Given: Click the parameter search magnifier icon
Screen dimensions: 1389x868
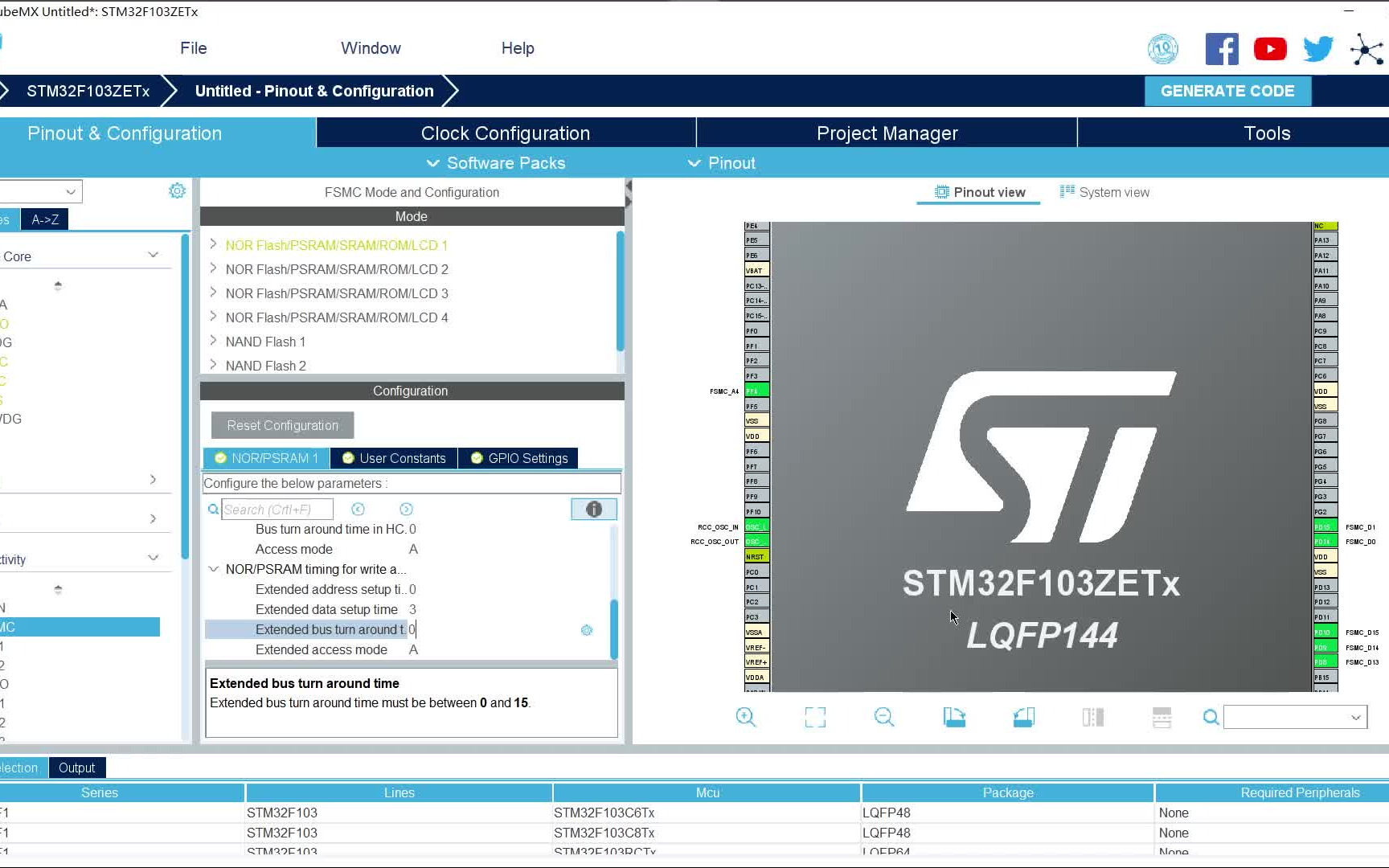Looking at the screenshot, I should point(213,509).
